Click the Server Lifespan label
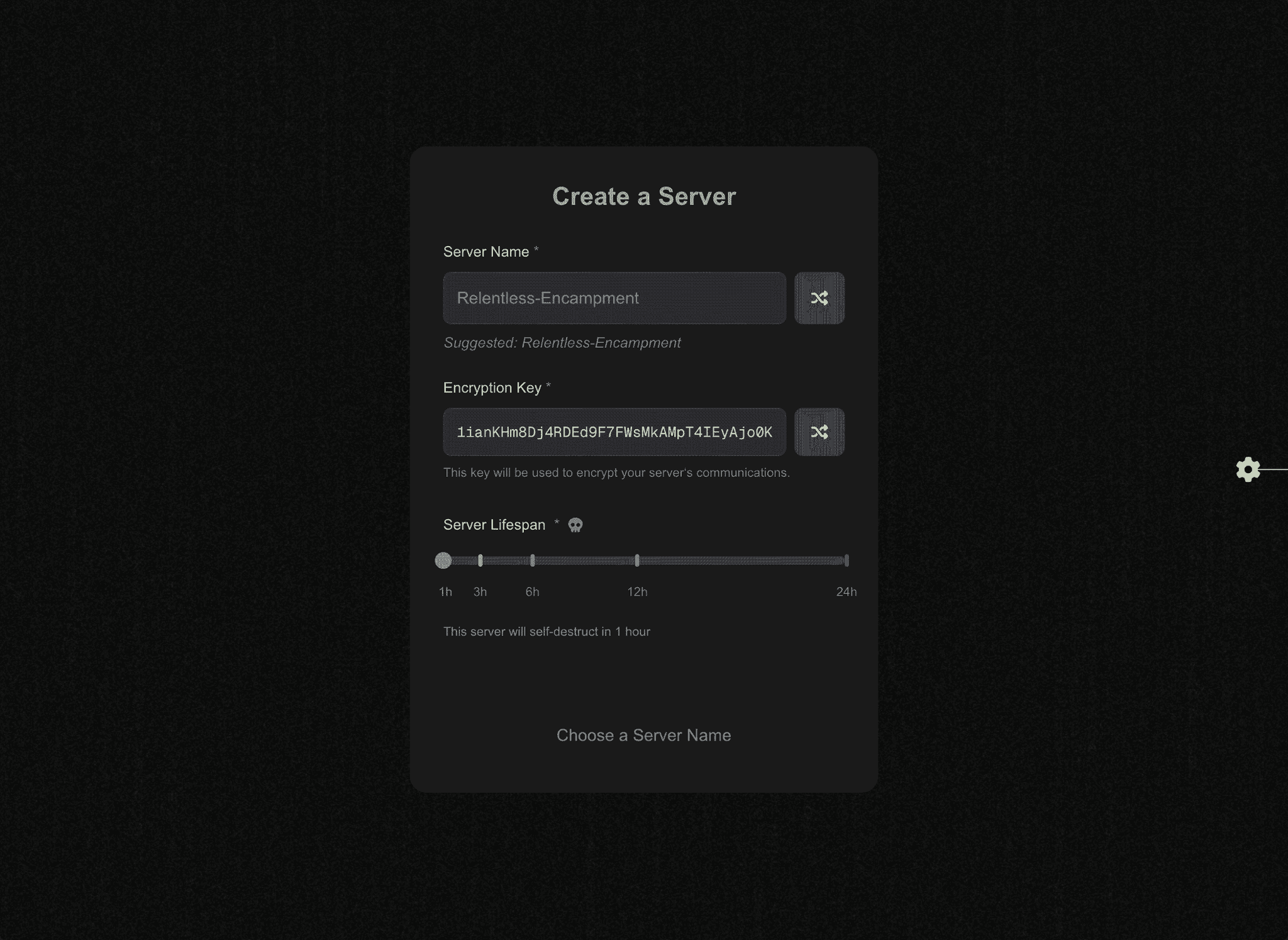Viewport: 1288px width, 940px height. click(x=494, y=524)
